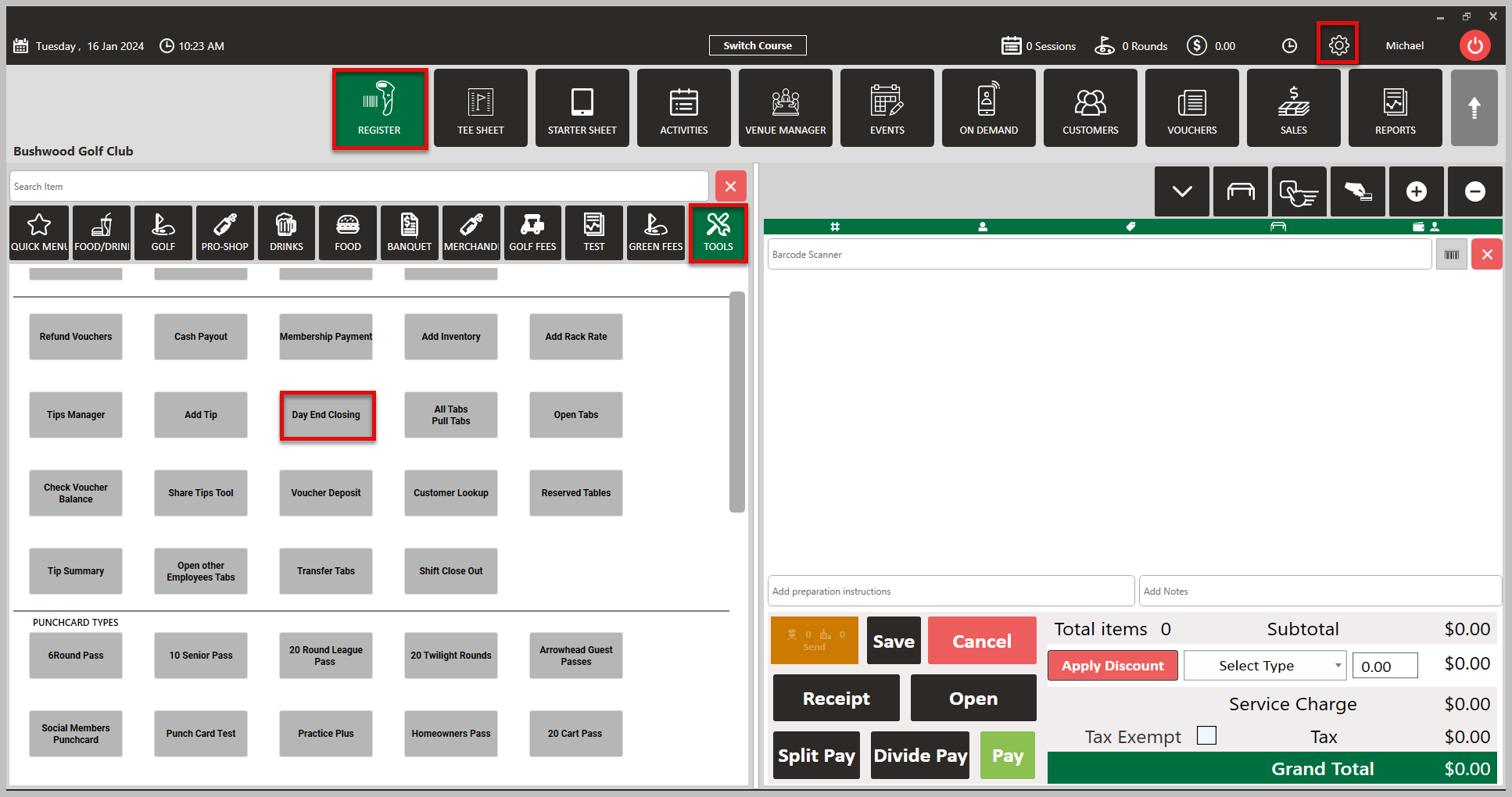
Task: Toggle the Tax Exempt checkbox
Action: (x=1207, y=735)
